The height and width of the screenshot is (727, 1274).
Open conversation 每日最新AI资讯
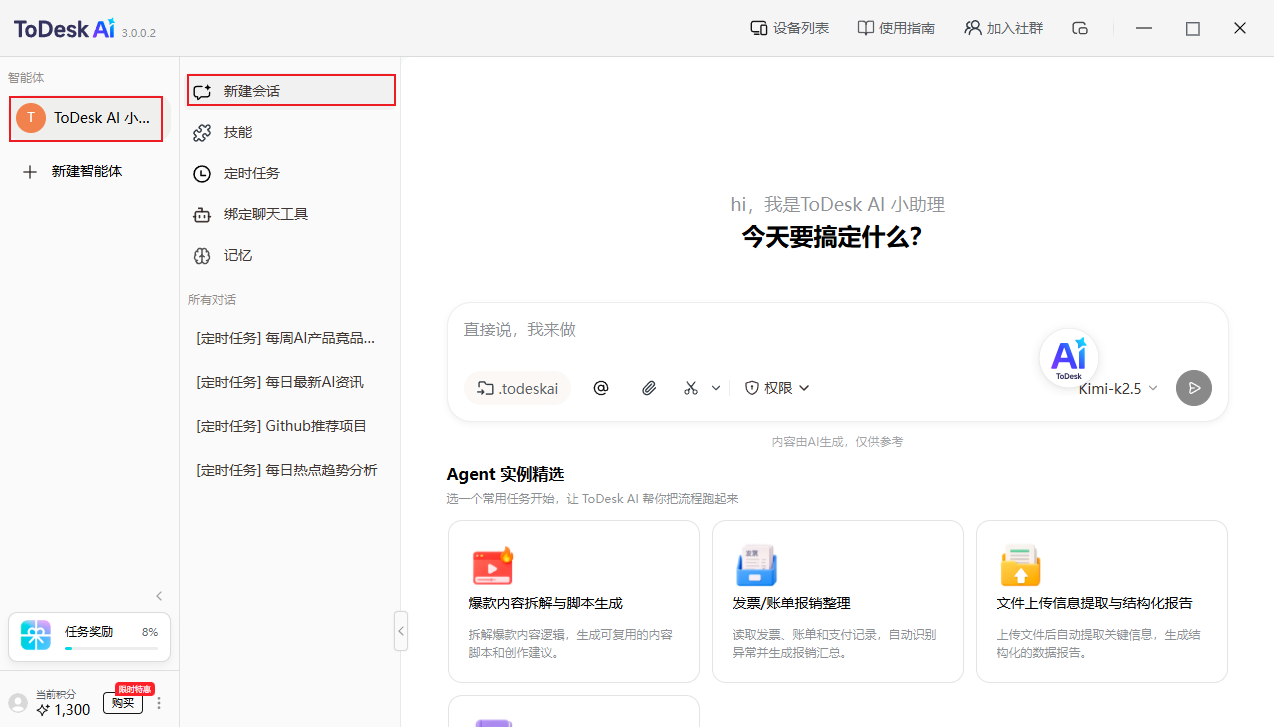point(280,382)
